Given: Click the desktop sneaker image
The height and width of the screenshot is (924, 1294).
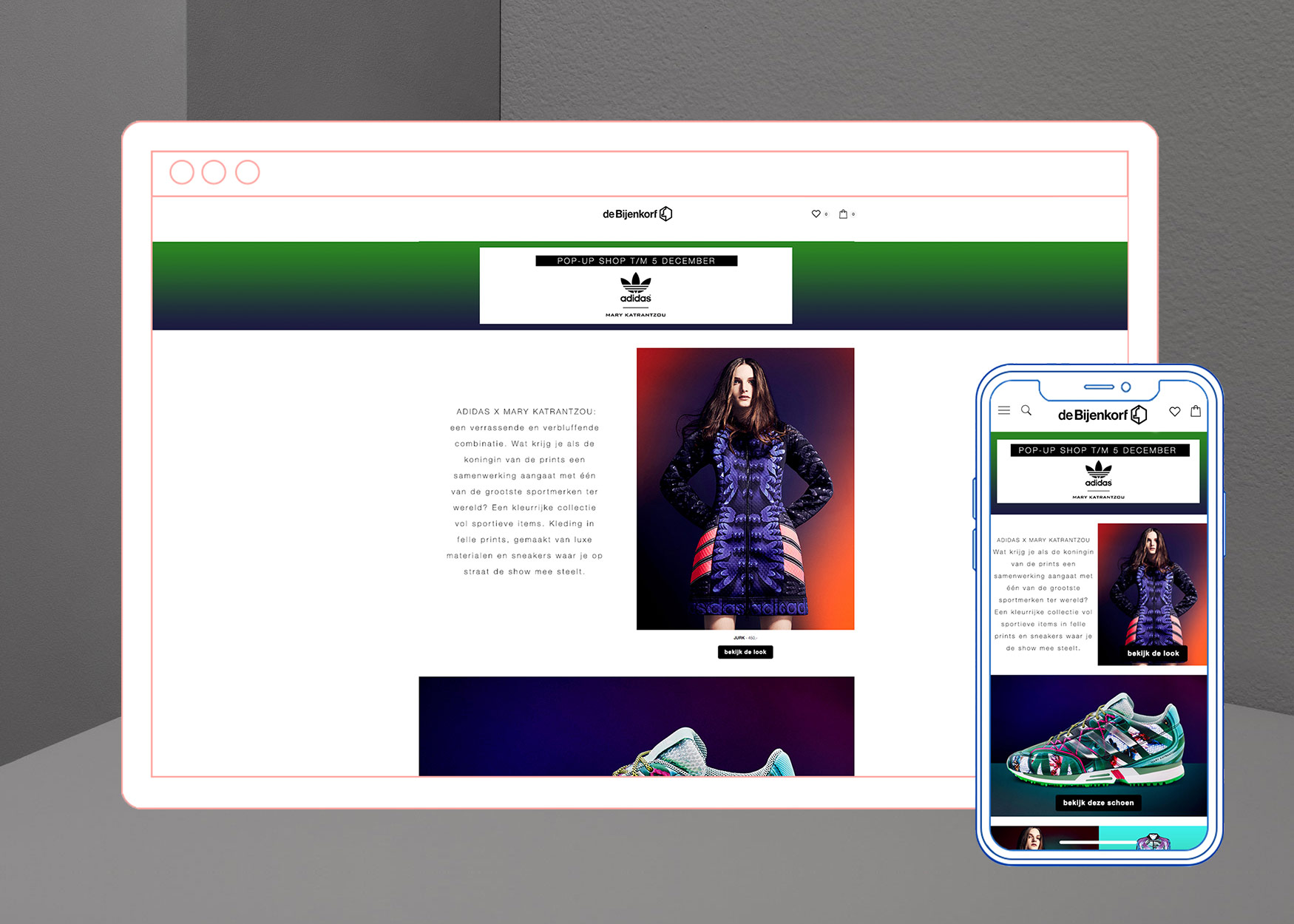Looking at the screenshot, I should (637, 726).
